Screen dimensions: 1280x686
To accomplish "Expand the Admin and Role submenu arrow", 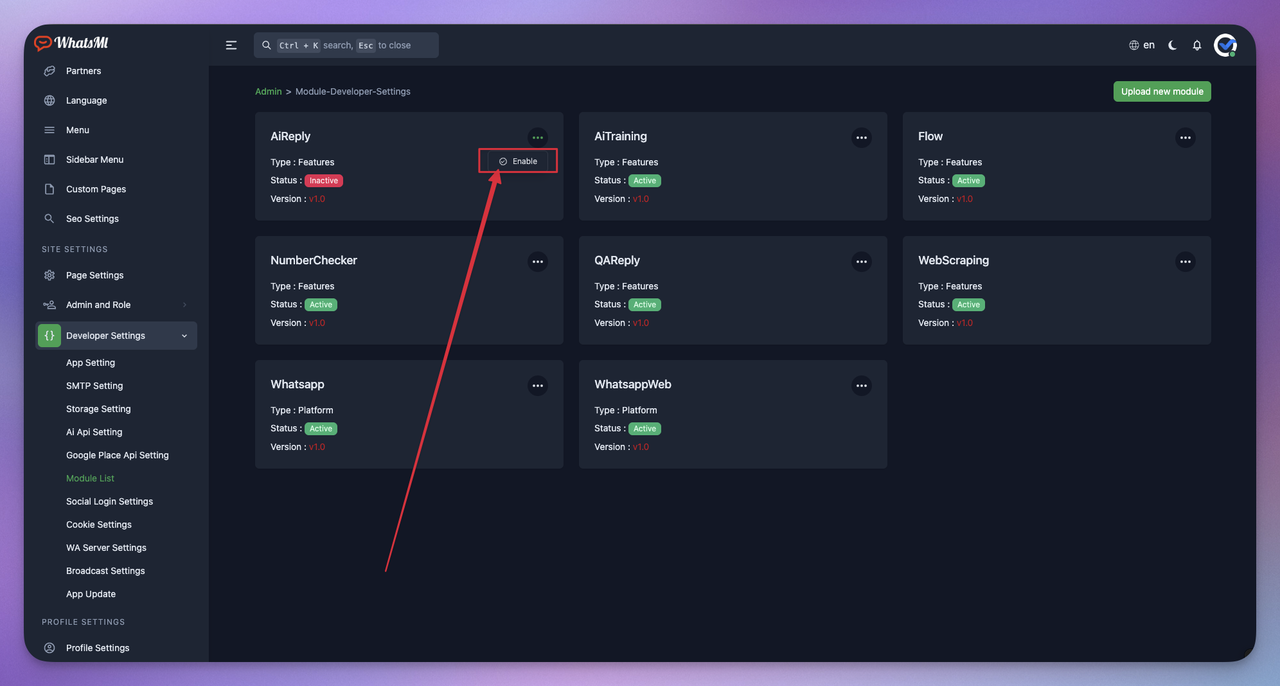I will point(184,305).
